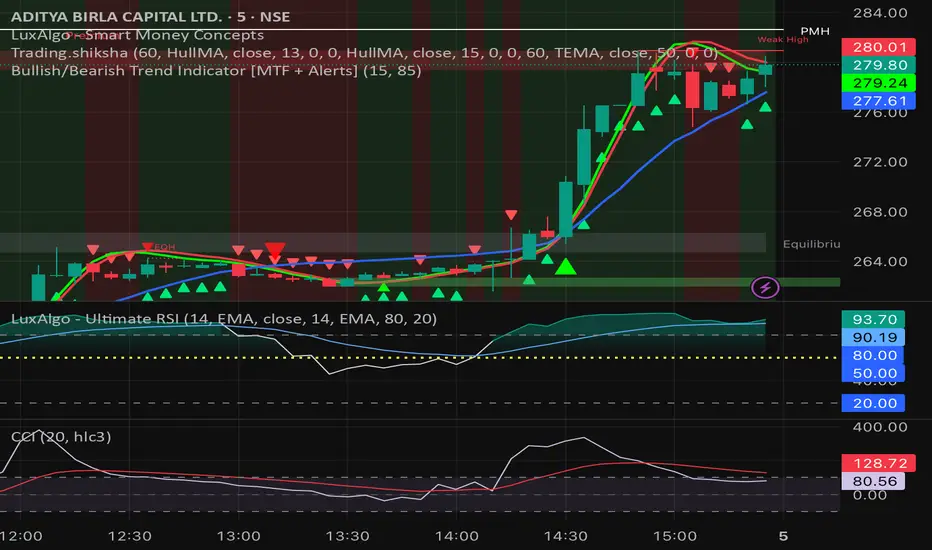Select the Trading.shiksha indicator legend

(364, 53)
